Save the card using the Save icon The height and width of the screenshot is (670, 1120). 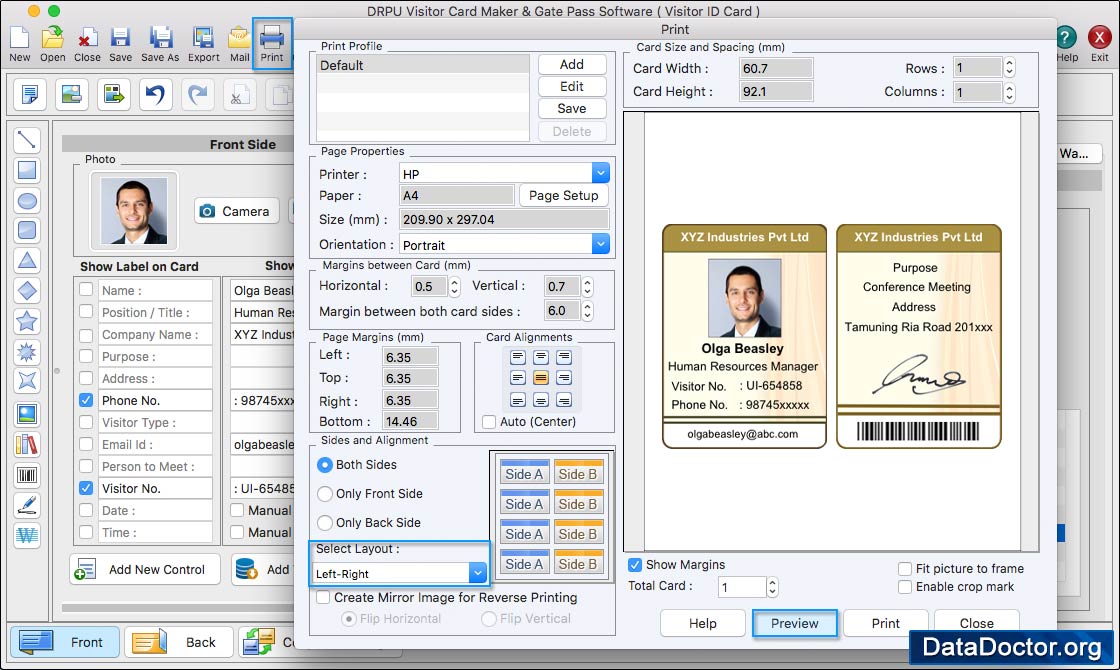coord(120,44)
